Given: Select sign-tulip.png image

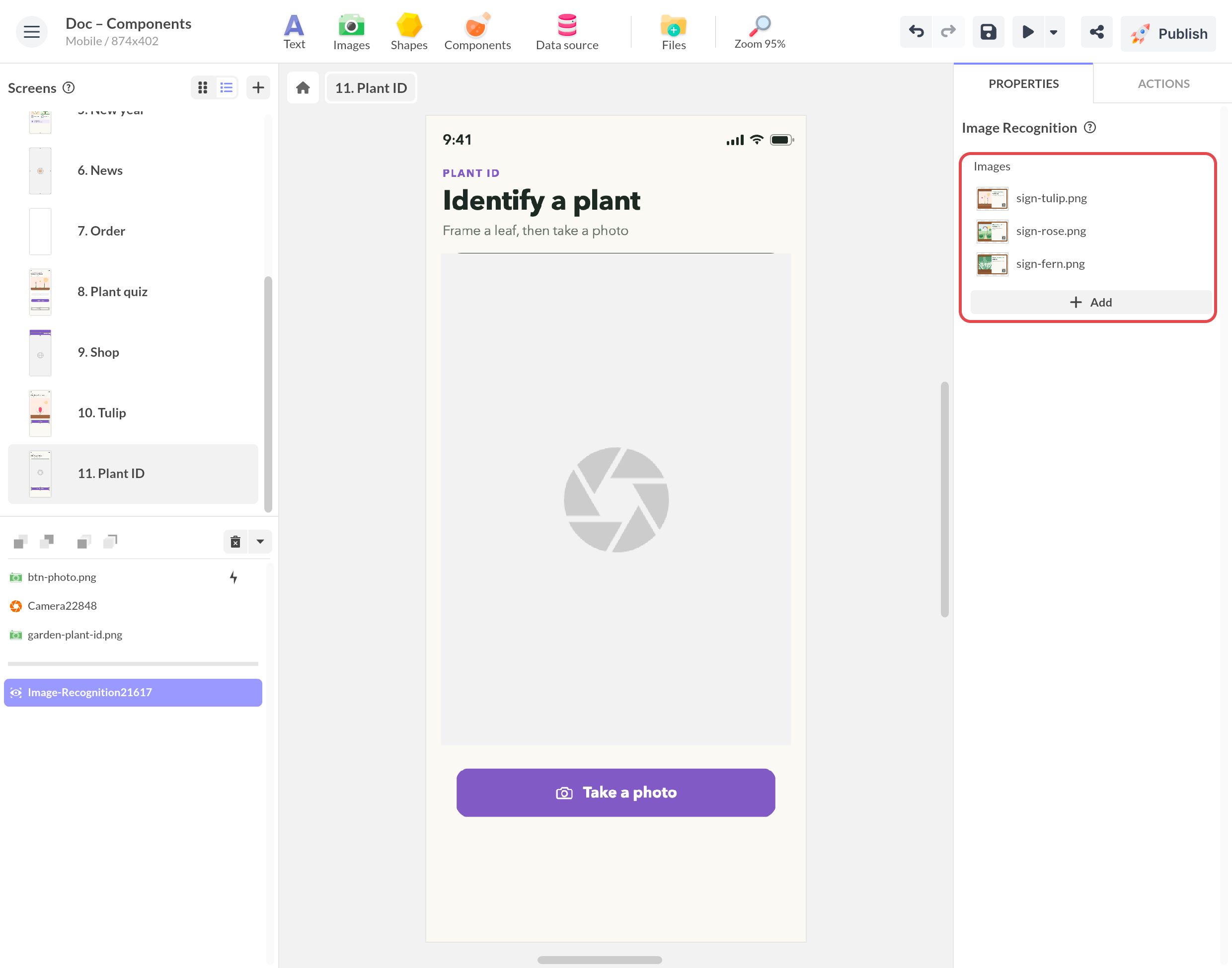Looking at the screenshot, I should pyautogui.click(x=1090, y=198).
